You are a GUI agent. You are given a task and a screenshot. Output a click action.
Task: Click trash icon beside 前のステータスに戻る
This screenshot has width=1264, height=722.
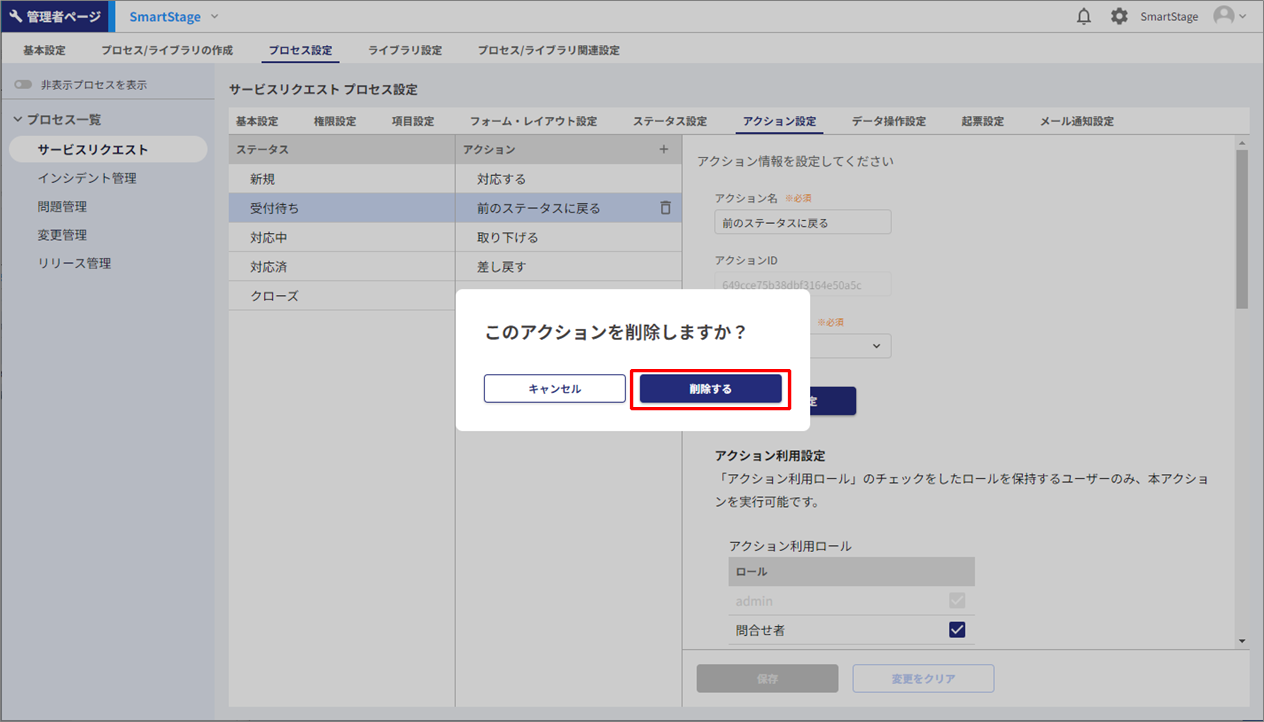[665, 208]
